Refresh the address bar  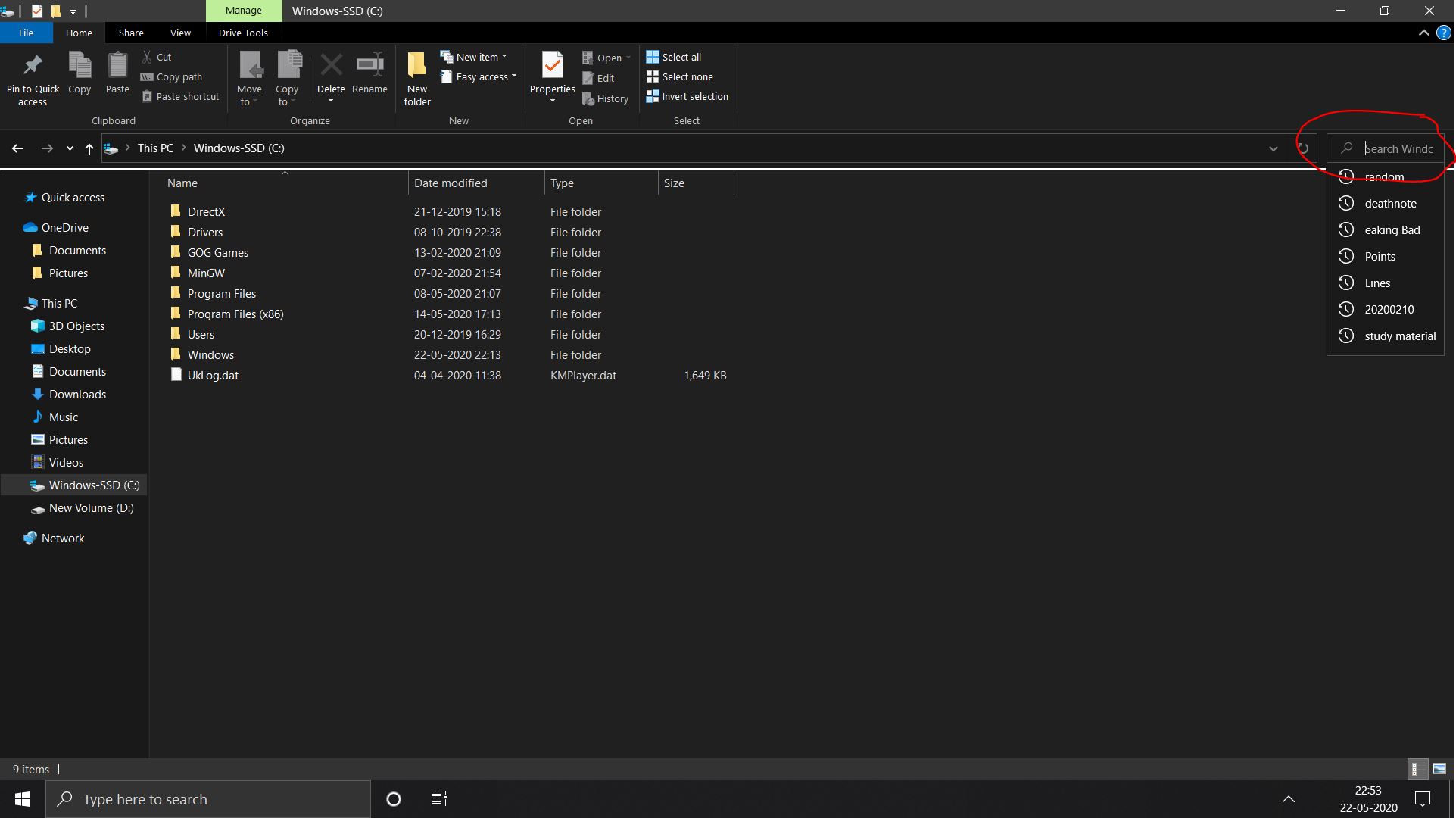tap(1303, 148)
